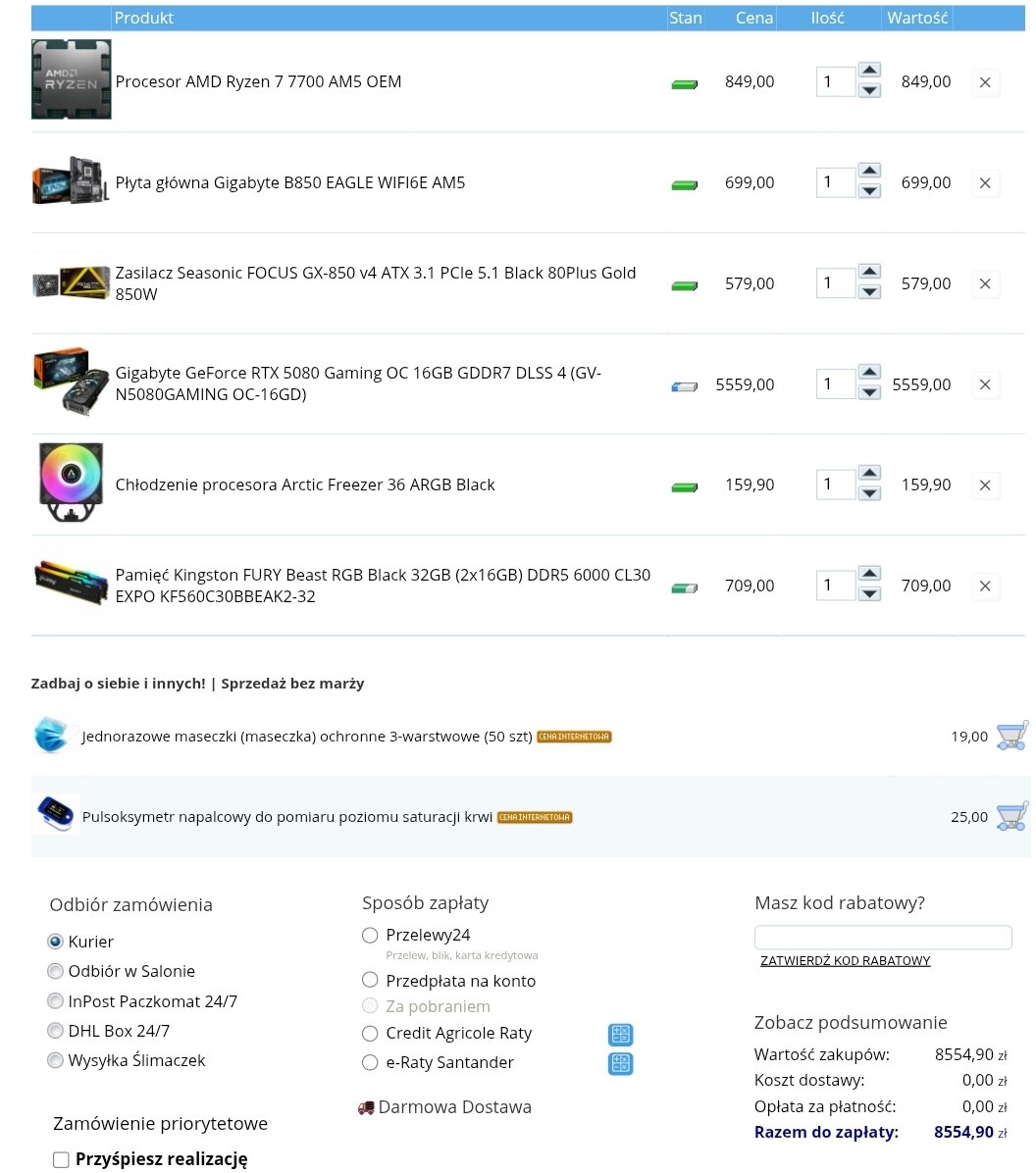Viewport: 1036px width, 1173px height.
Task: Decrease quantity of Seasonic FOCUS power supply
Action: pos(869,292)
